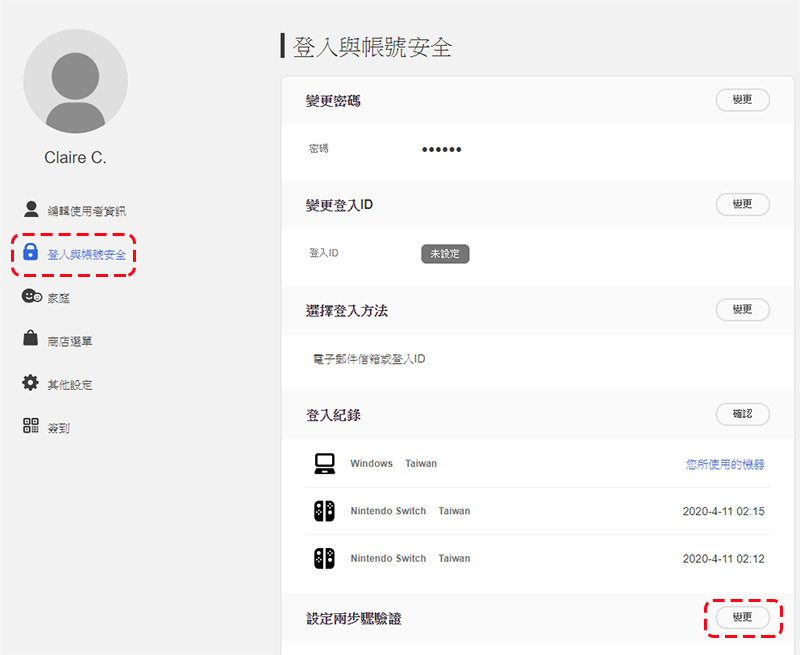
Task: Click the 變更登入ID section title
Action: (339, 205)
